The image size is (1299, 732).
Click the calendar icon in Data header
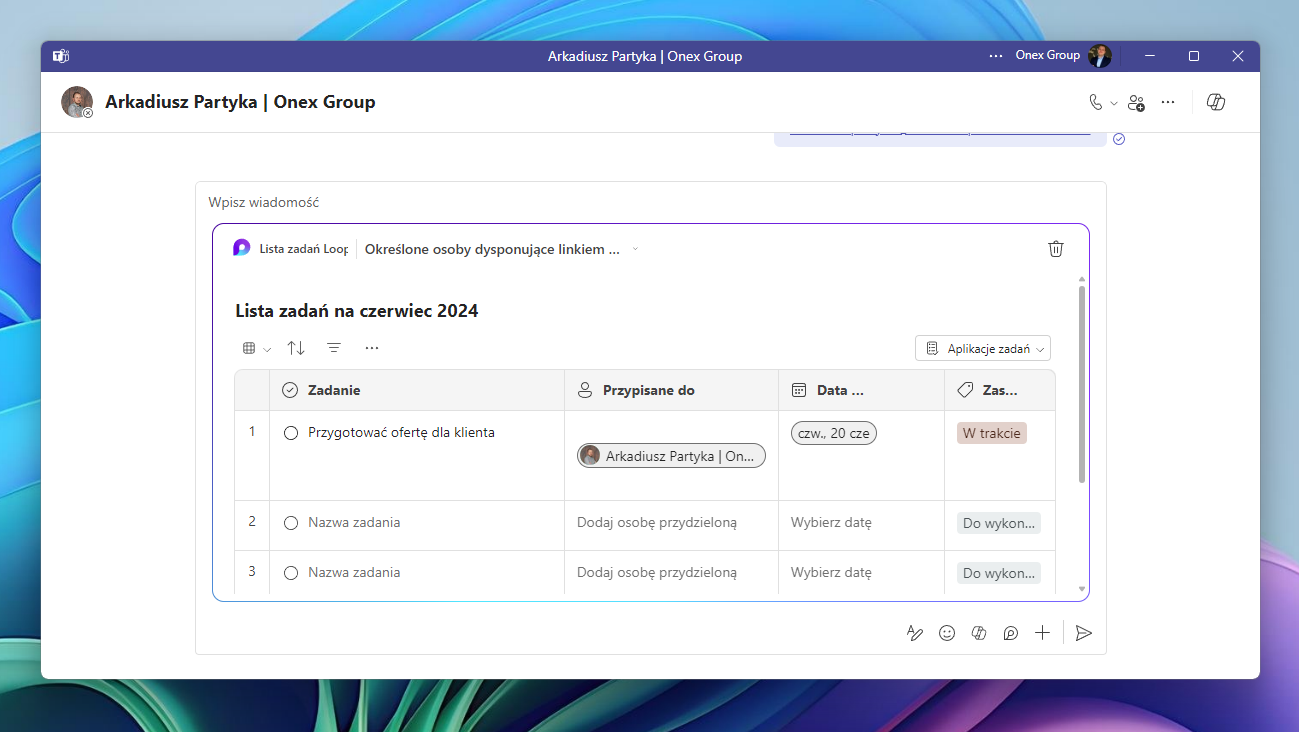[x=799, y=390]
